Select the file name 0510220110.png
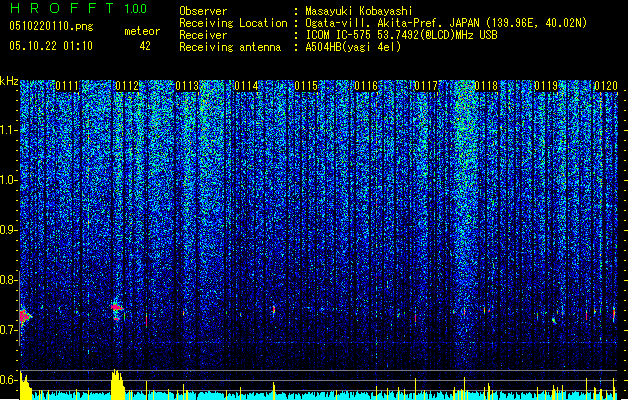This screenshot has height=400, width=629. pos(51,26)
